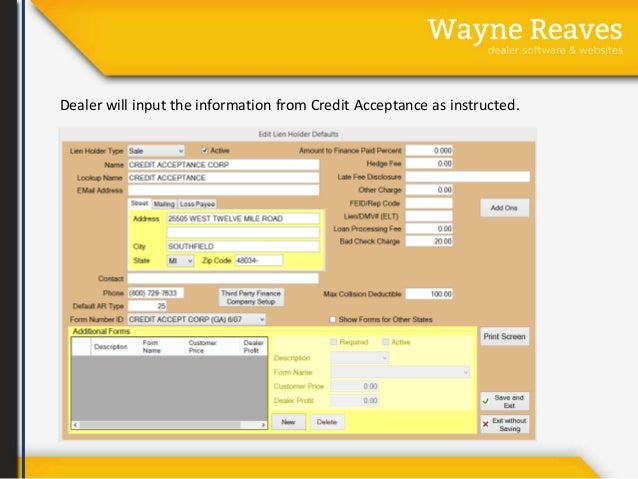Click the Customer Price field

pyautogui.click(x=354, y=386)
